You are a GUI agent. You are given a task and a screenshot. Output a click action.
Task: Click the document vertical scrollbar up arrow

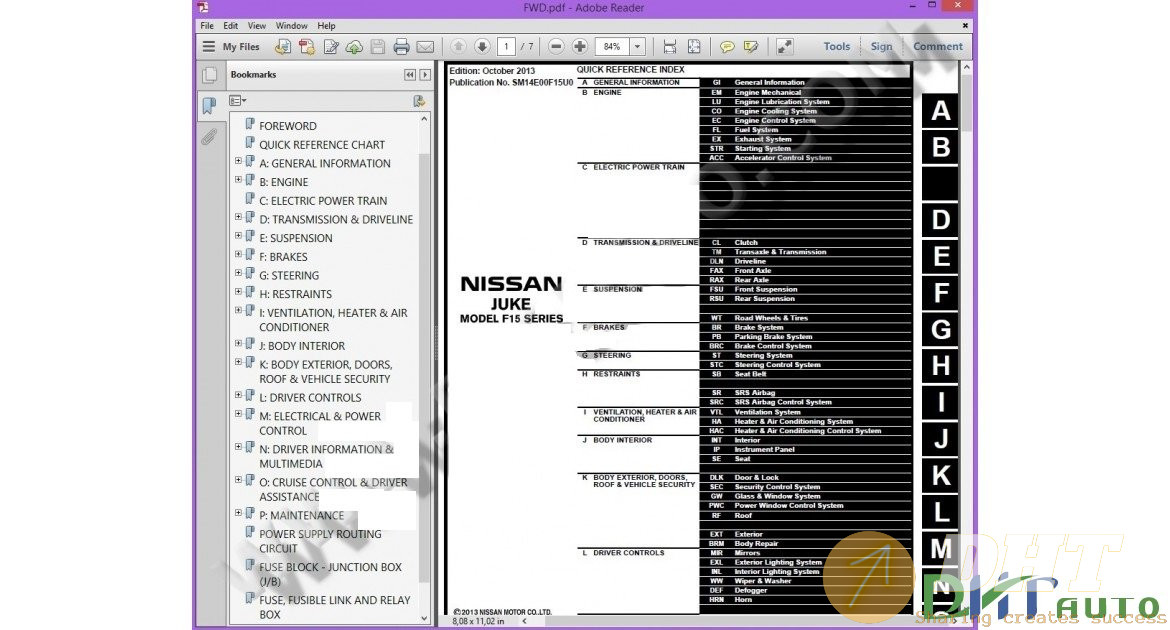tap(967, 67)
